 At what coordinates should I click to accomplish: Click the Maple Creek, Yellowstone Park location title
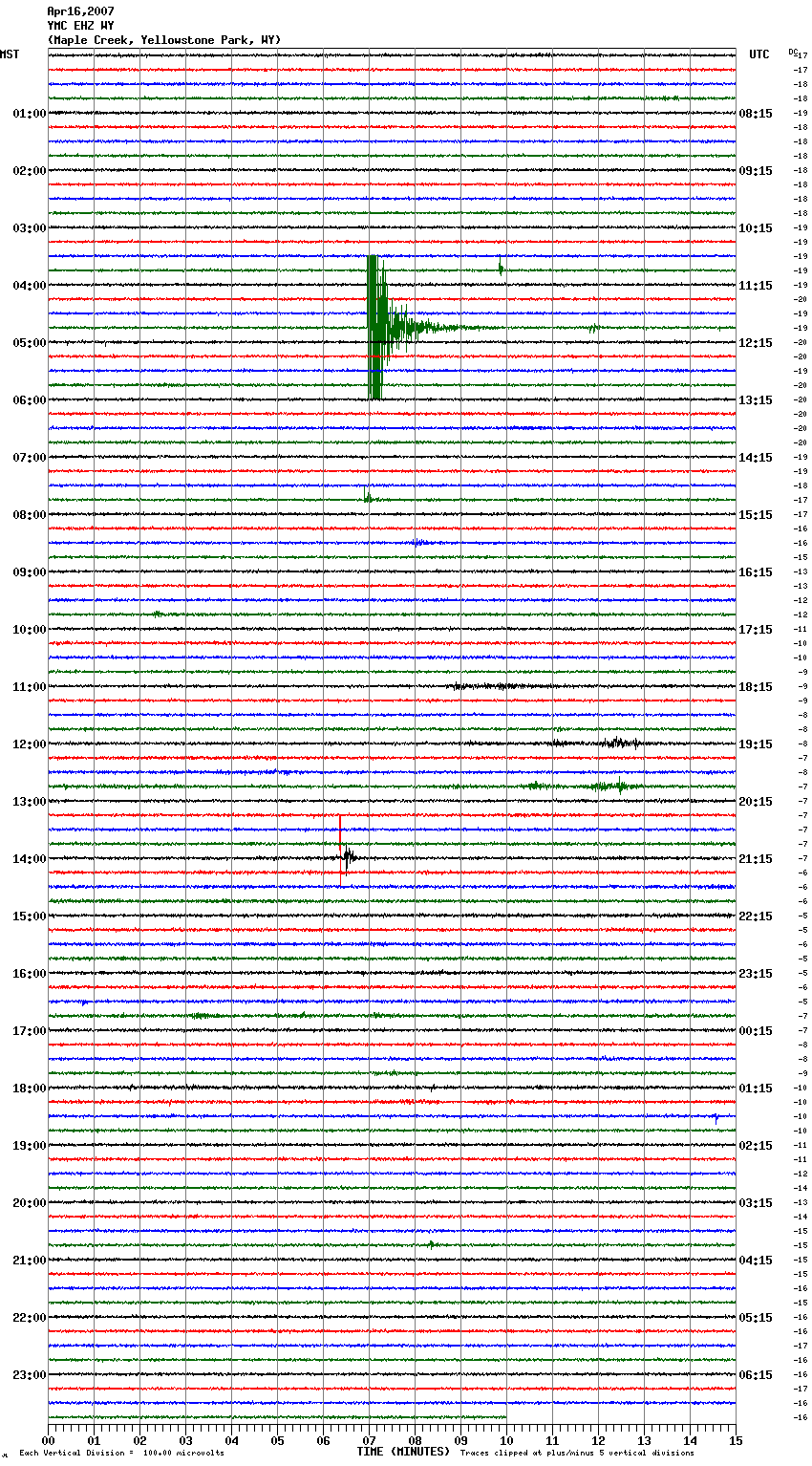click(164, 40)
